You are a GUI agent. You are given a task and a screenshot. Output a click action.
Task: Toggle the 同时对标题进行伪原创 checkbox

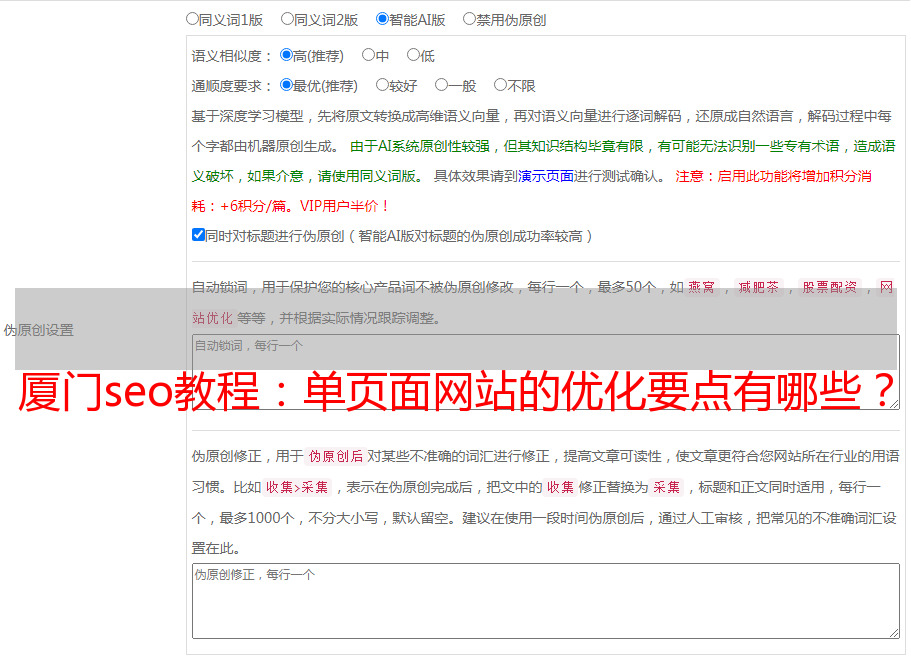pyautogui.click(x=198, y=235)
